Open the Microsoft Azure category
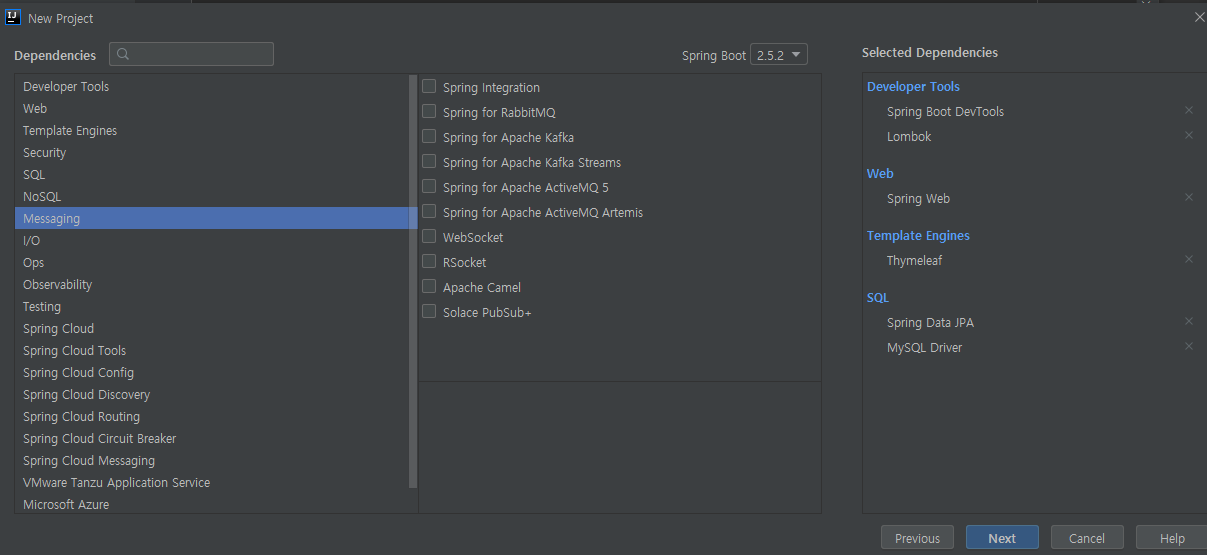The width and height of the screenshot is (1207, 555). point(212,504)
